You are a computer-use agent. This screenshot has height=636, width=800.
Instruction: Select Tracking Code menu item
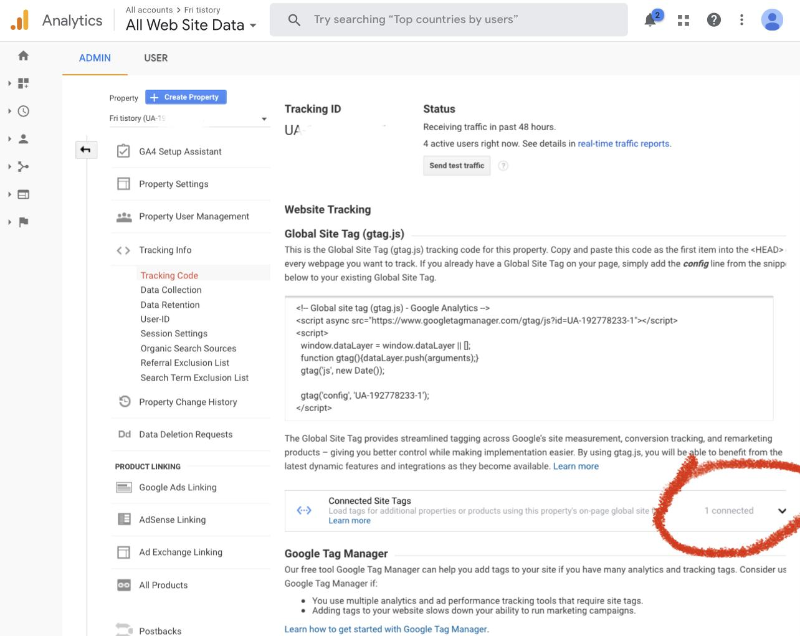point(169,275)
